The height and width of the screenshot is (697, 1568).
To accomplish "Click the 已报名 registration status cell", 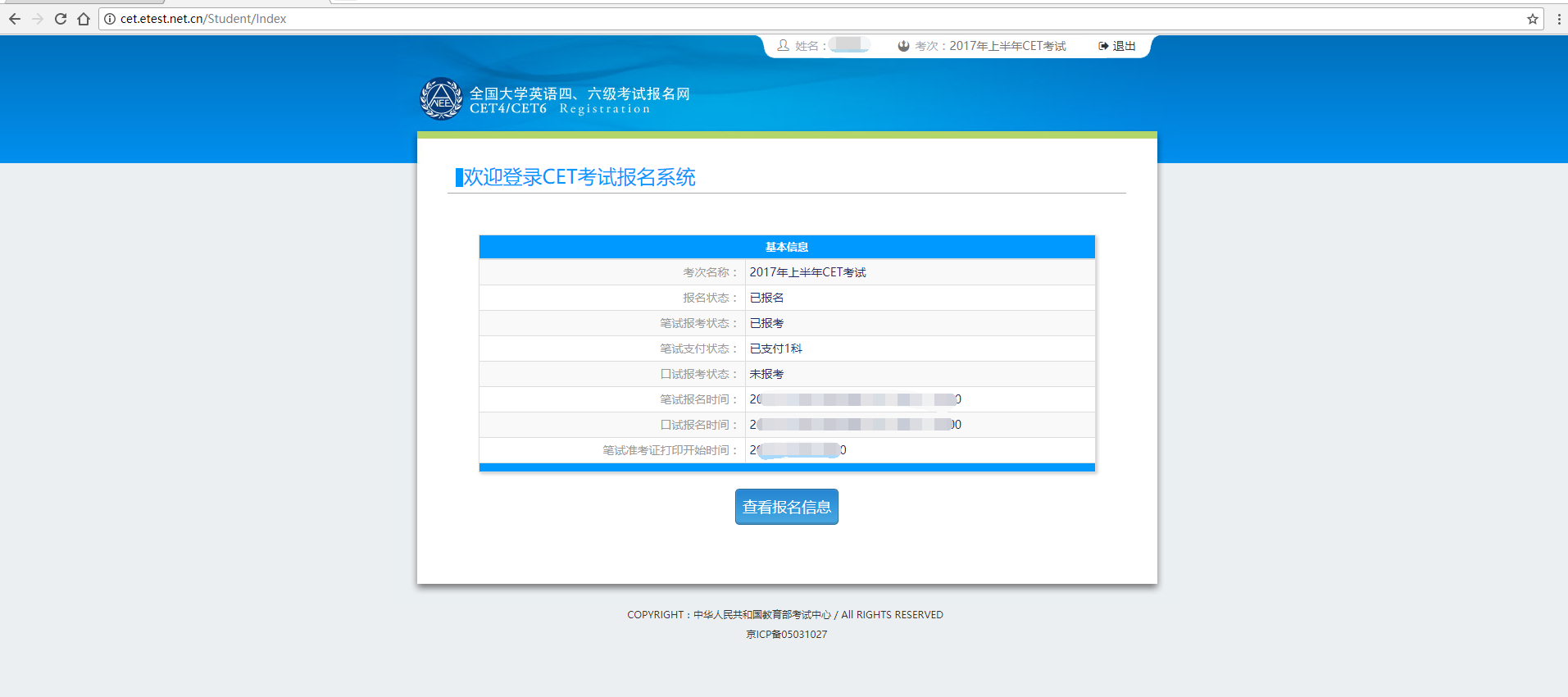I will pyautogui.click(x=766, y=298).
